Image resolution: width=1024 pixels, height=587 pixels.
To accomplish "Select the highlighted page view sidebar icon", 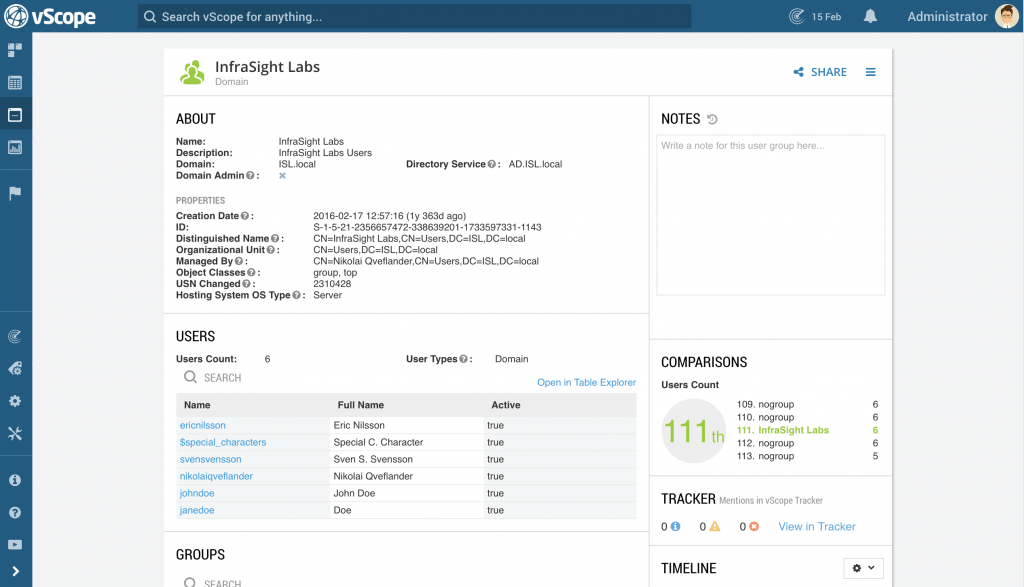I will pyautogui.click(x=15, y=115).
